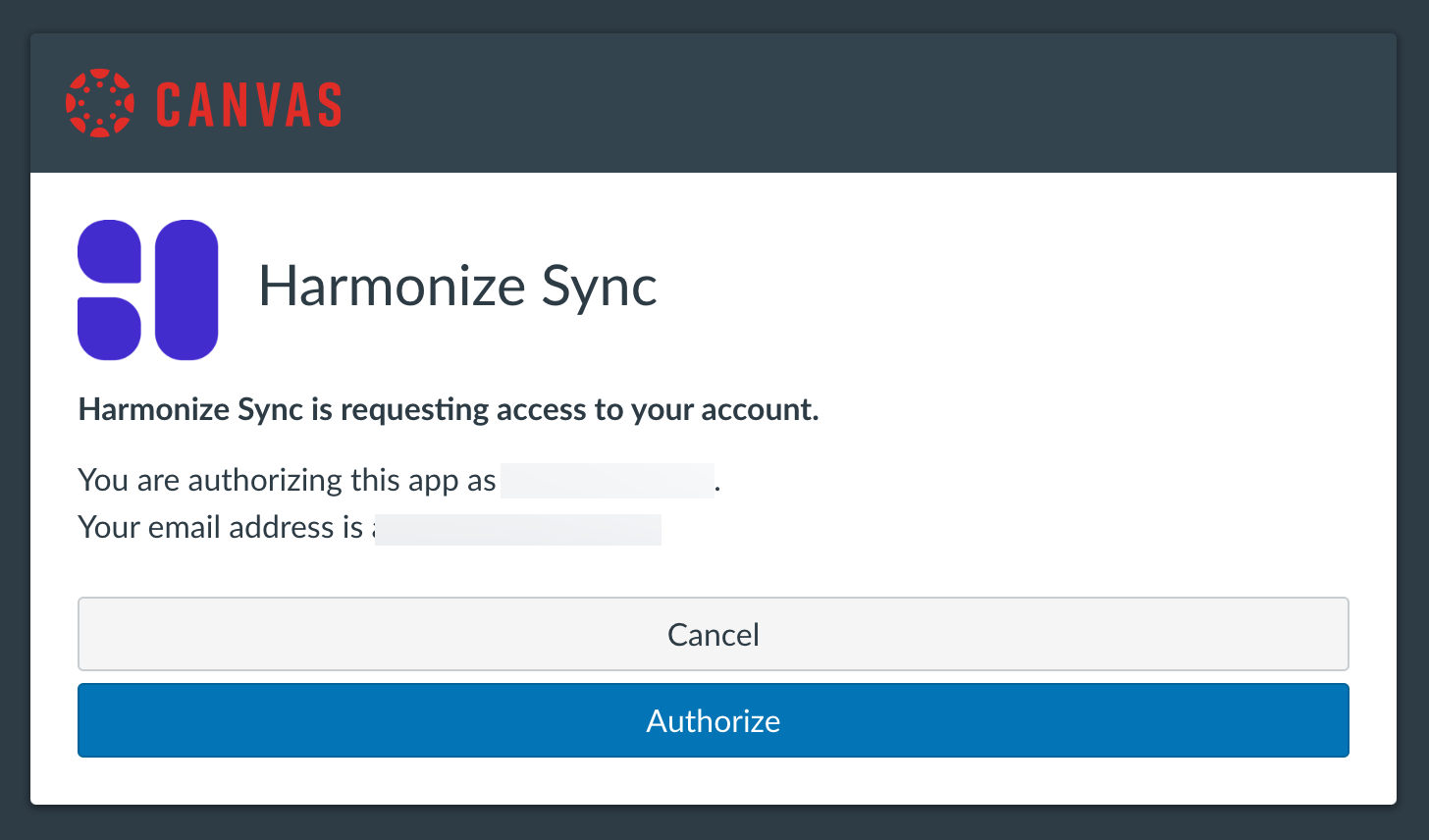The width and height of the screenshot is (1429, 840).
Task: Click the "Your email address is" text
Action: click(221, 528)
